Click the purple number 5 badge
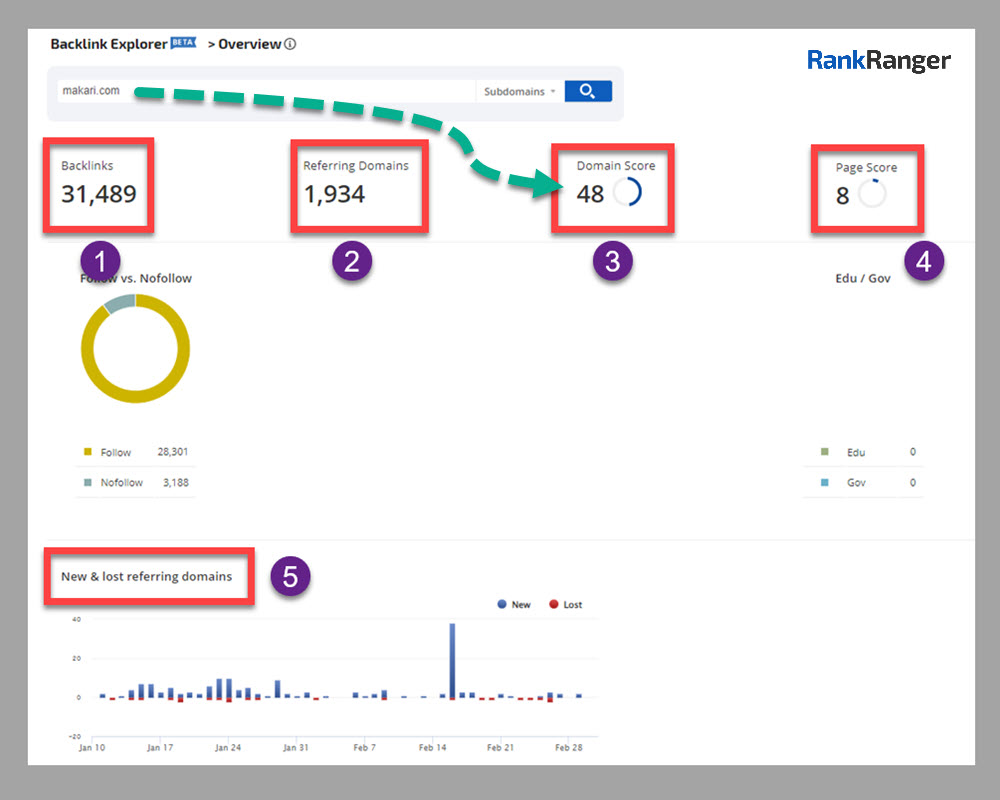 coord(290,576)
